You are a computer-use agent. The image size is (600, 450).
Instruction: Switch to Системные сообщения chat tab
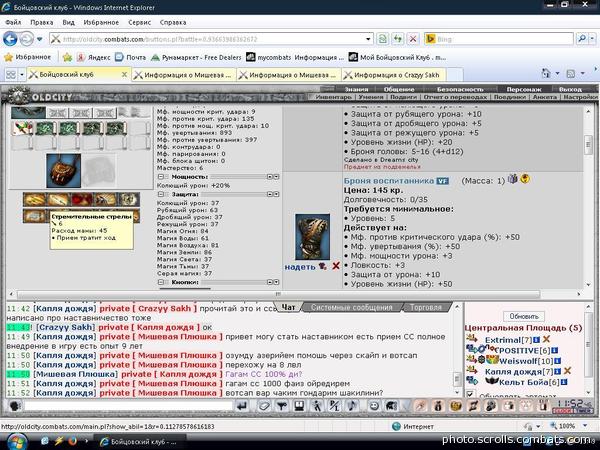pos(351,307)
